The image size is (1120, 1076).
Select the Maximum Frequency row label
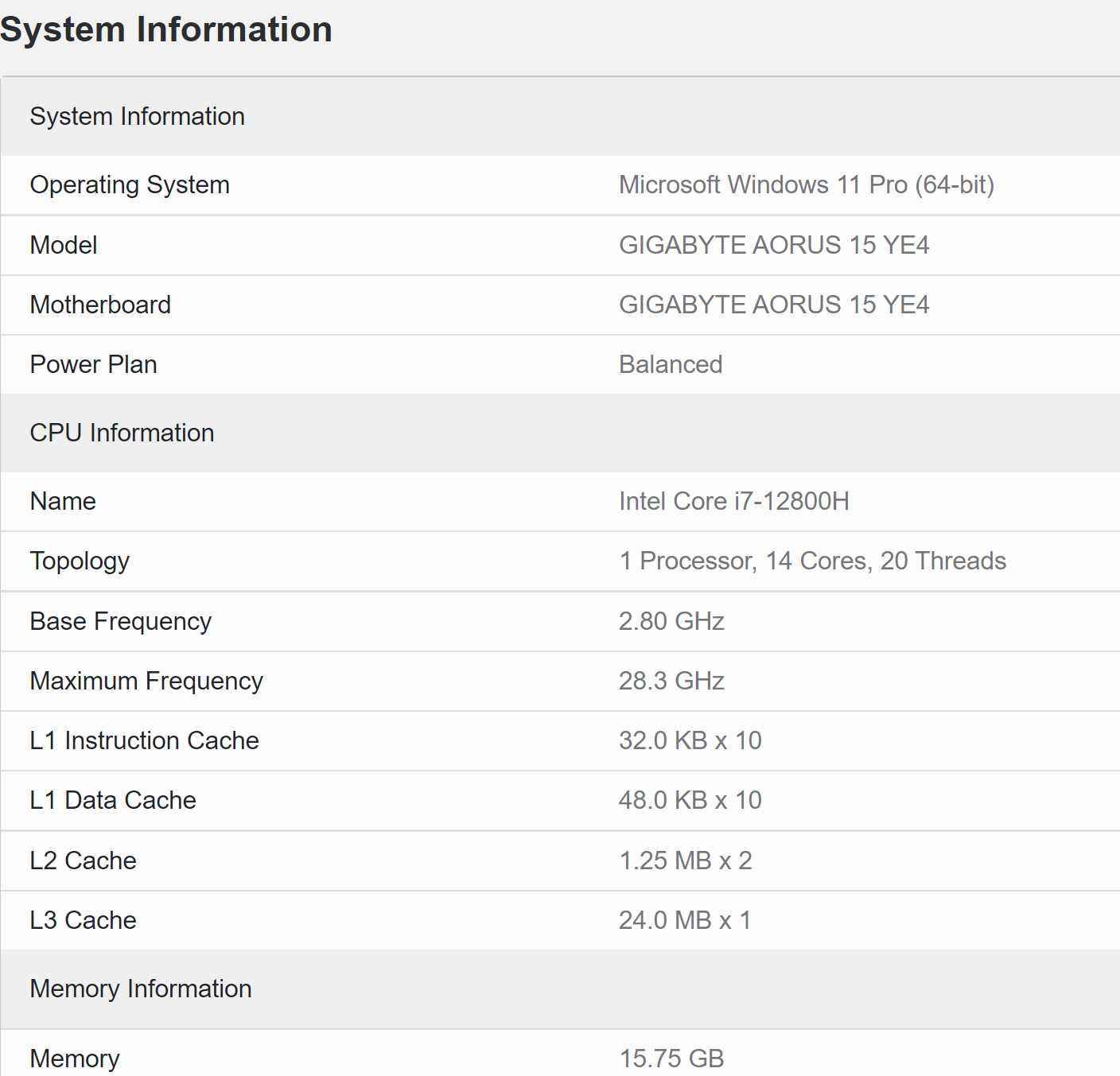coord(146,682)
